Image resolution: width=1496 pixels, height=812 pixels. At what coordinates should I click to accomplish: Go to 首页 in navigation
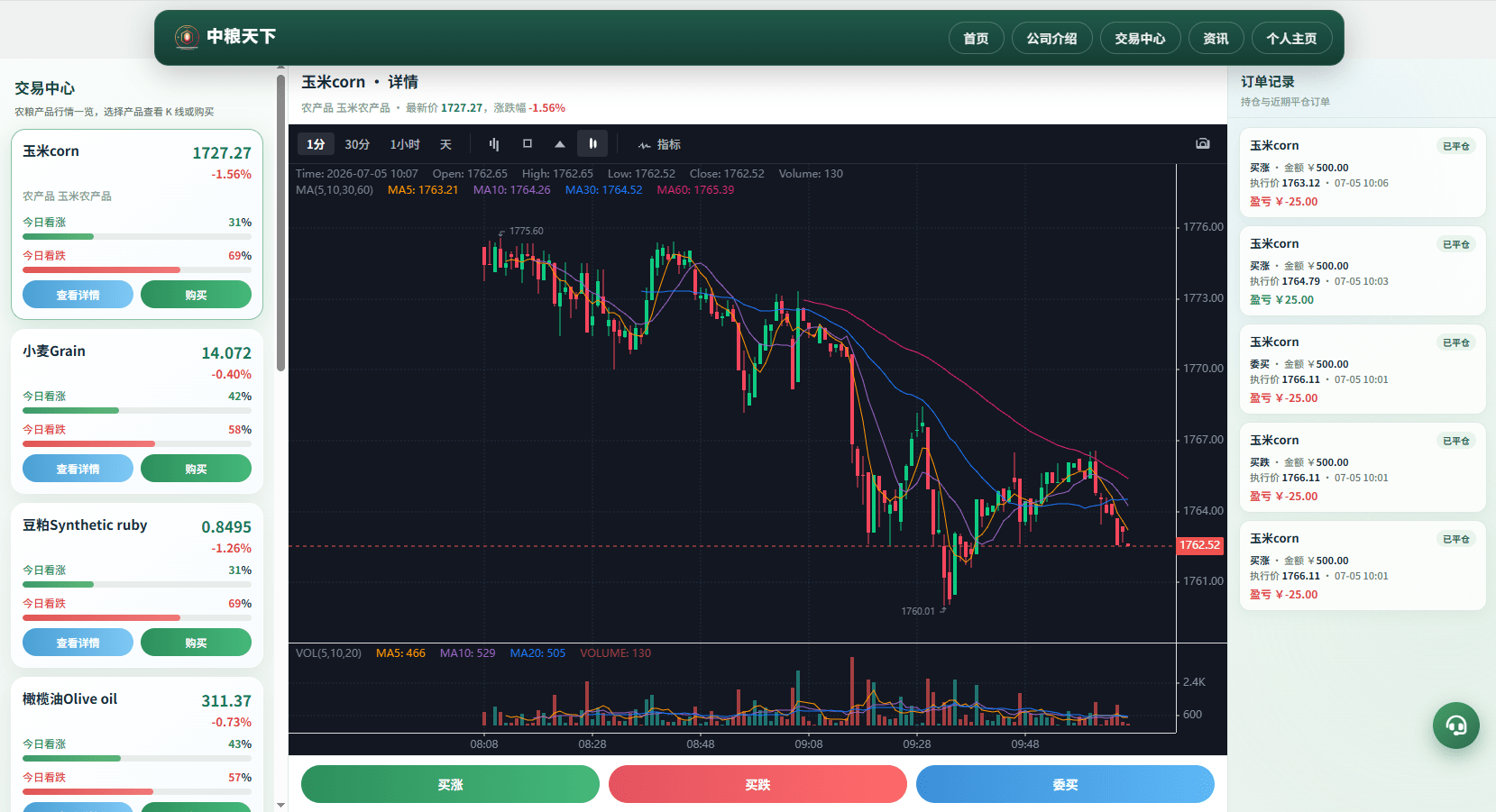[x=976, y=38]
